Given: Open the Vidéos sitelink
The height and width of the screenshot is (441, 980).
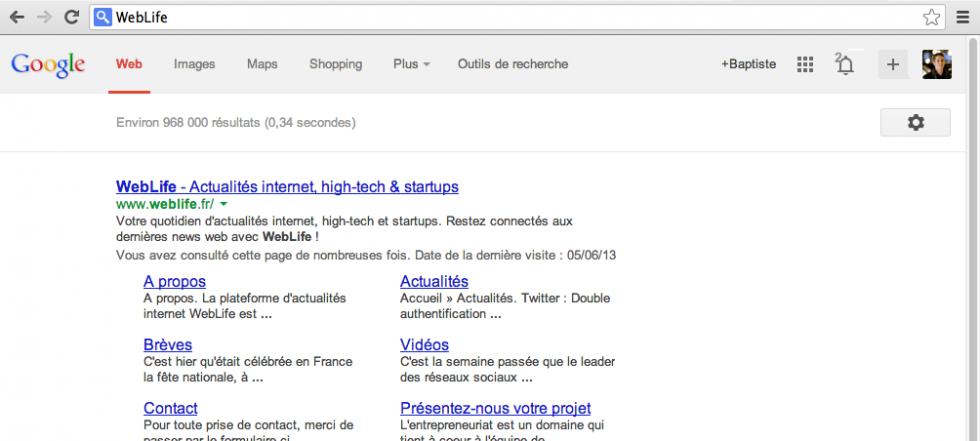Looking at the screenshot, I should click(x=424, y=345).
